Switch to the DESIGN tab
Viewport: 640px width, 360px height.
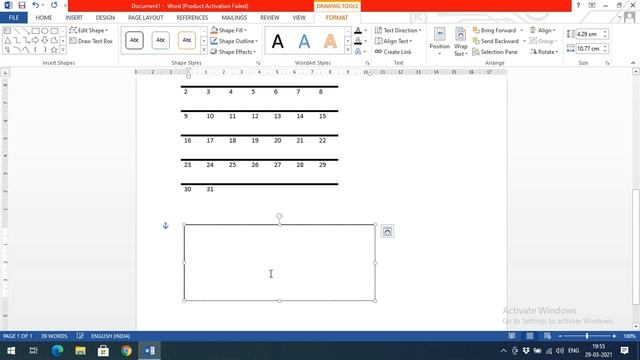tap(105, 18)
